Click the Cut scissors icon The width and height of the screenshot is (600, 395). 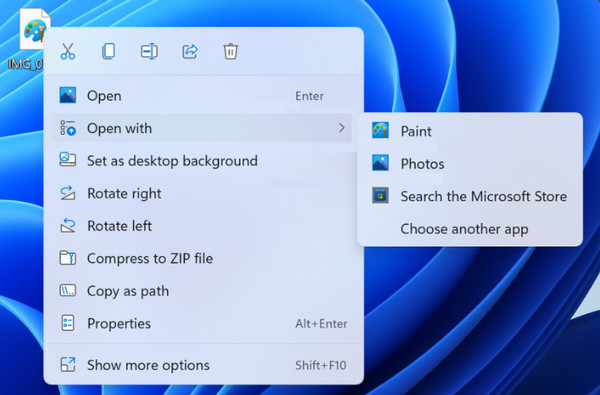point(68,51)
